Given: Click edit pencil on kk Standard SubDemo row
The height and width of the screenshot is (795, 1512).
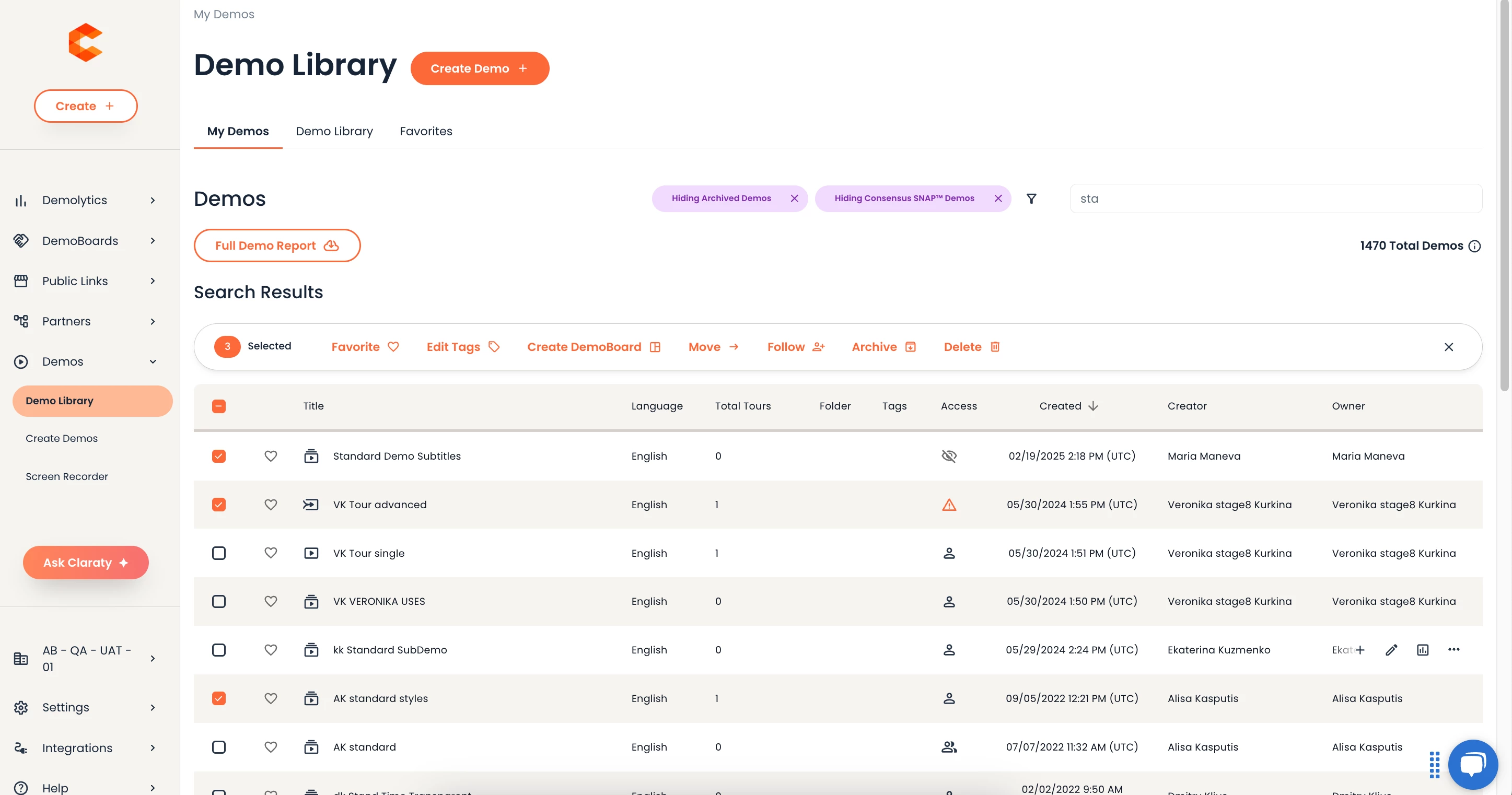Looking at the screenshot, I should [1391, 649].
